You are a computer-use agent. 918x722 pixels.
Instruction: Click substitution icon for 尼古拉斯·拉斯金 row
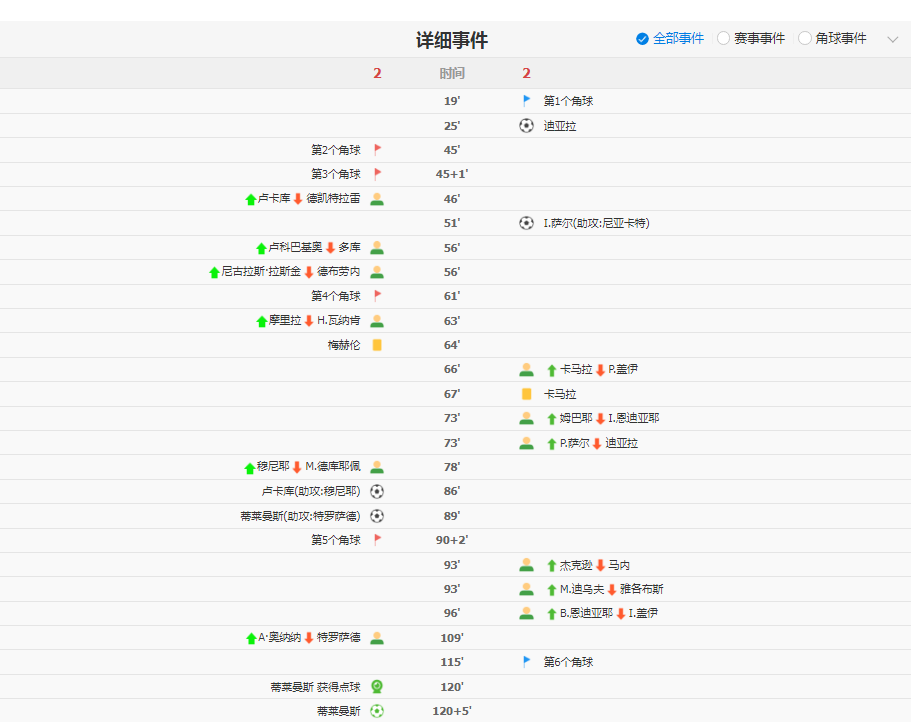pyautogui.click(x=377, y=272)
